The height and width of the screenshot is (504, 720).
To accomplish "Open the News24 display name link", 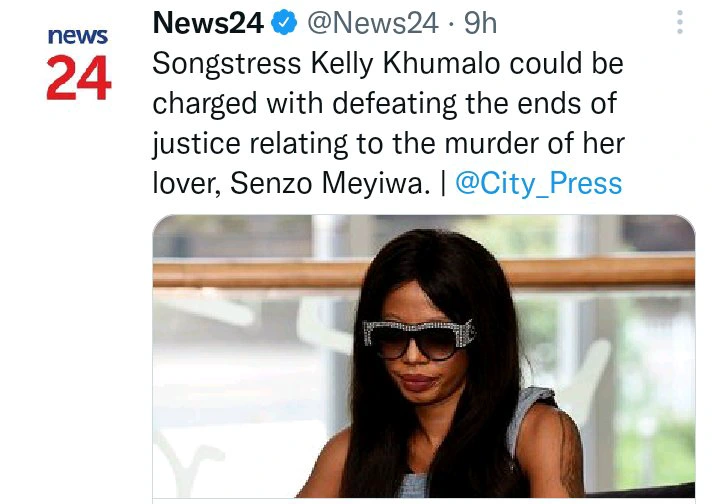I will [208, 22].
